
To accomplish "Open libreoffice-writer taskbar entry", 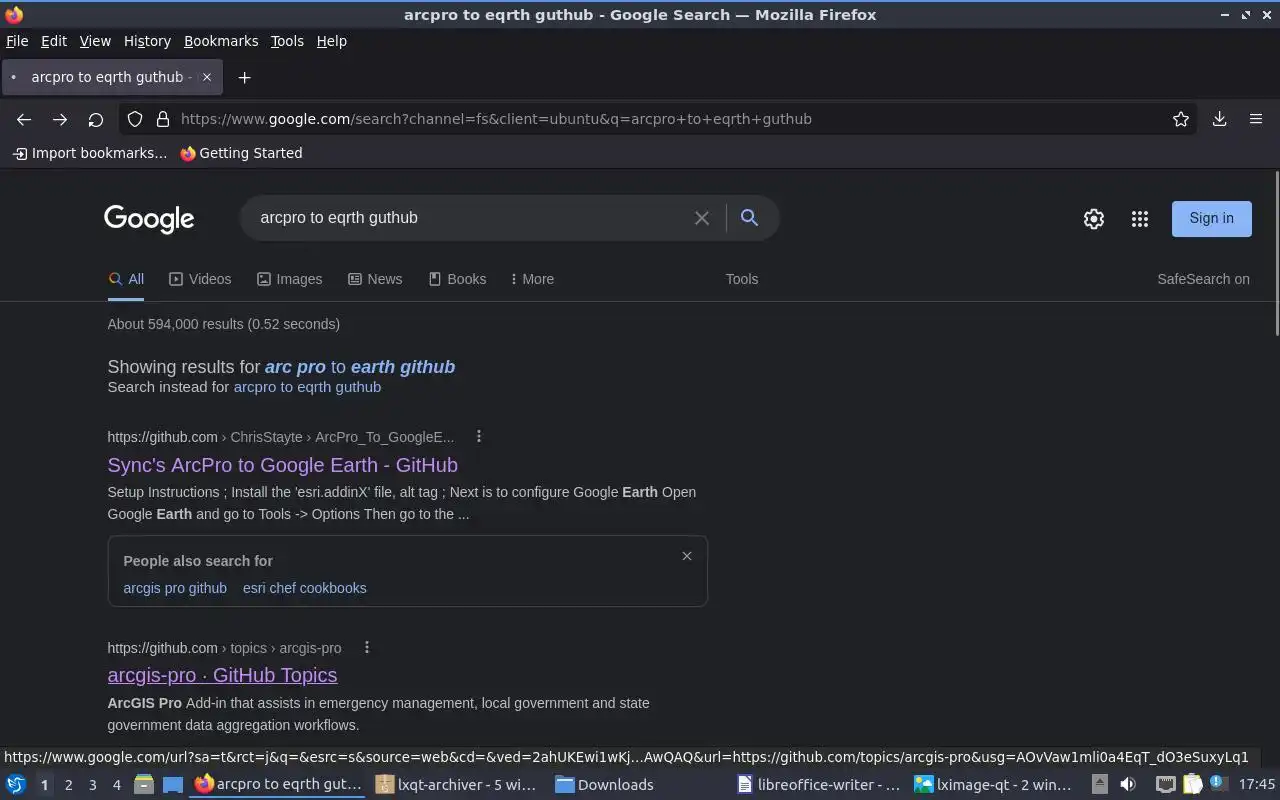I will 820,785.
